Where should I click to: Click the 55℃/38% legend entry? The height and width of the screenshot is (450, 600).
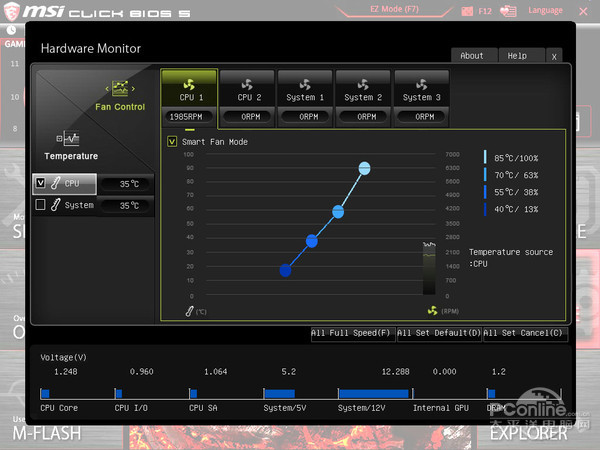point(511,192)
